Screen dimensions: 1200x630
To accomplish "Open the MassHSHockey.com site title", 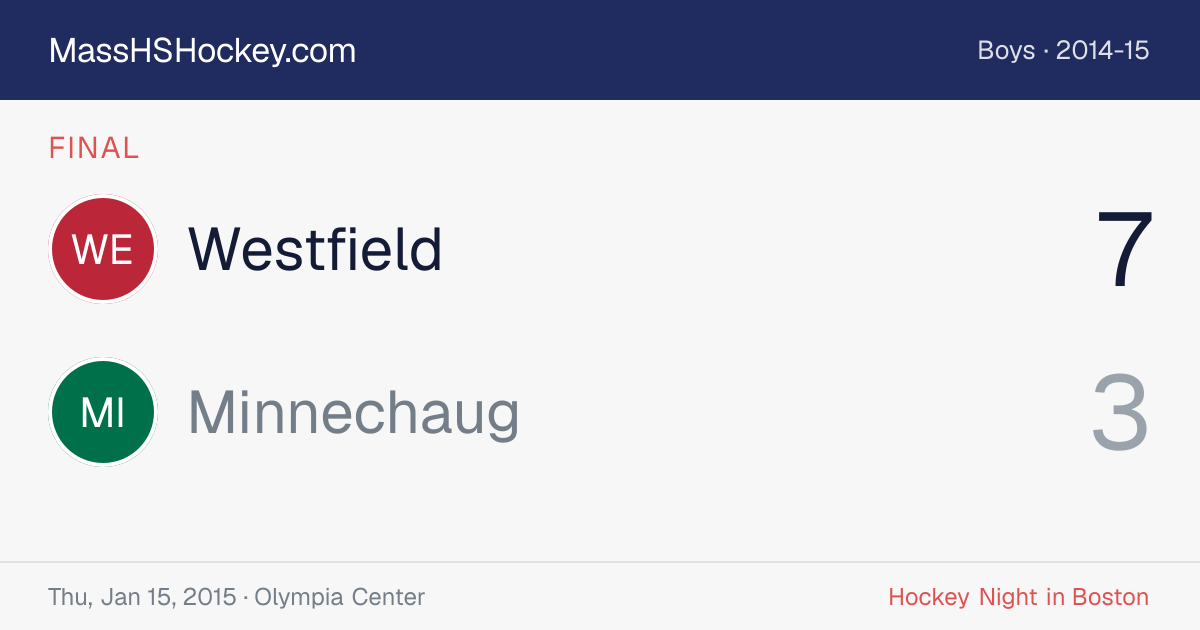I will point(202,51).
